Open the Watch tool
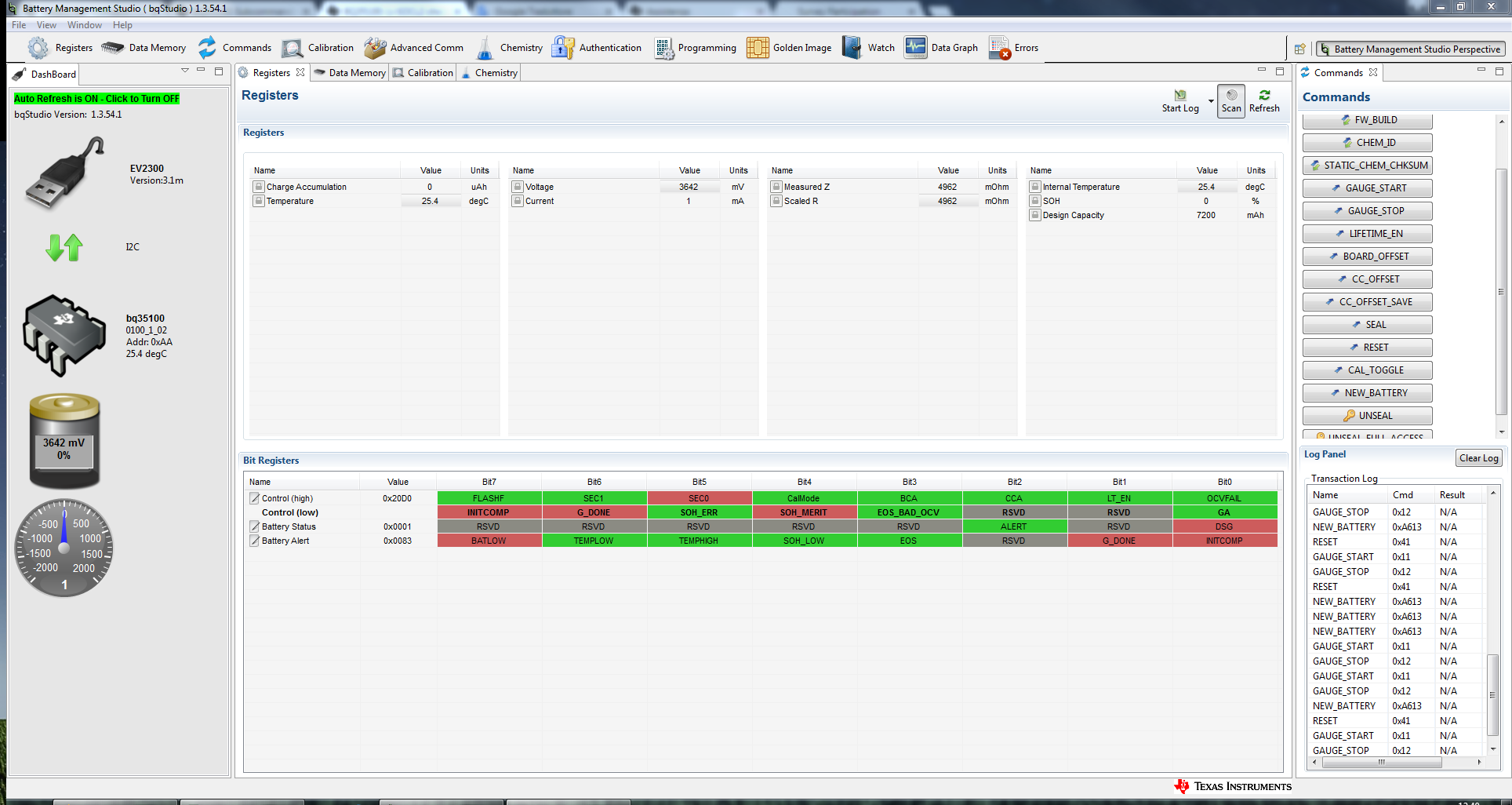This screenshot has height=805, width=1512. [868, 48]
